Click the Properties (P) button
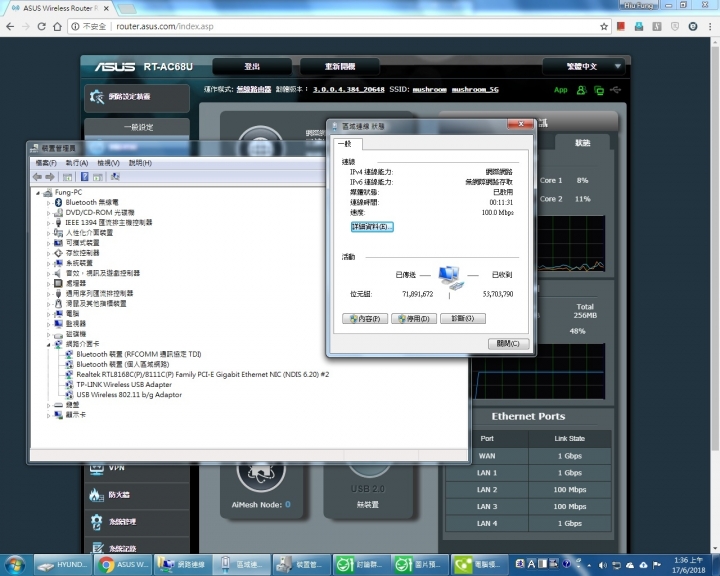This screenshot has height=576, width=720. tap(365, 318)
